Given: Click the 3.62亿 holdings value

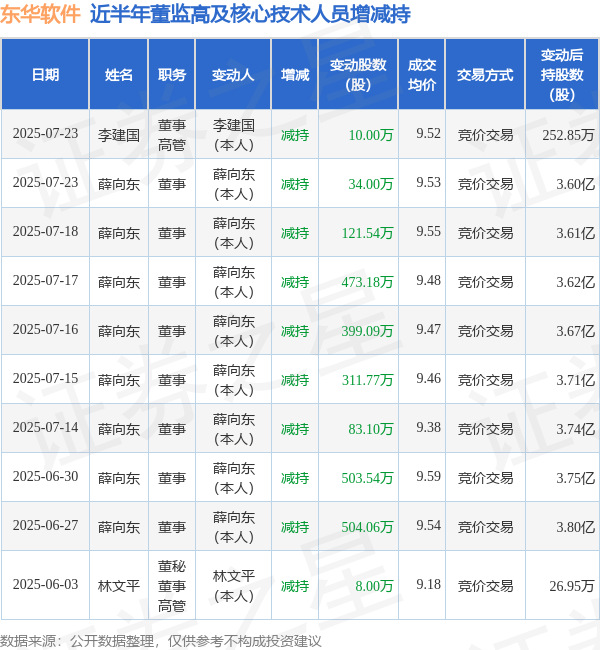Looking at the screenshot, I should (576, 282).
